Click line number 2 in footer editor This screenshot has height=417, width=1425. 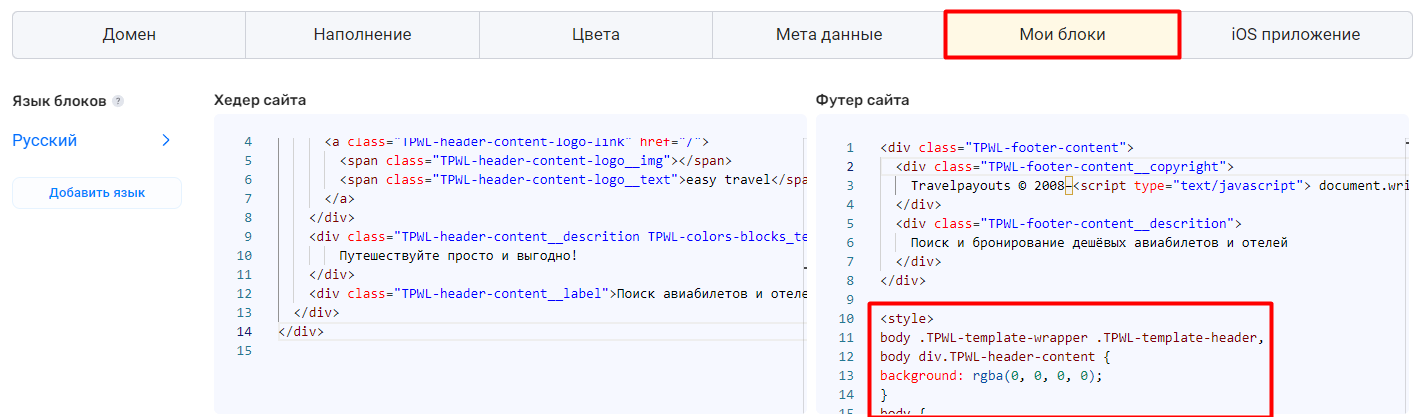850,167
